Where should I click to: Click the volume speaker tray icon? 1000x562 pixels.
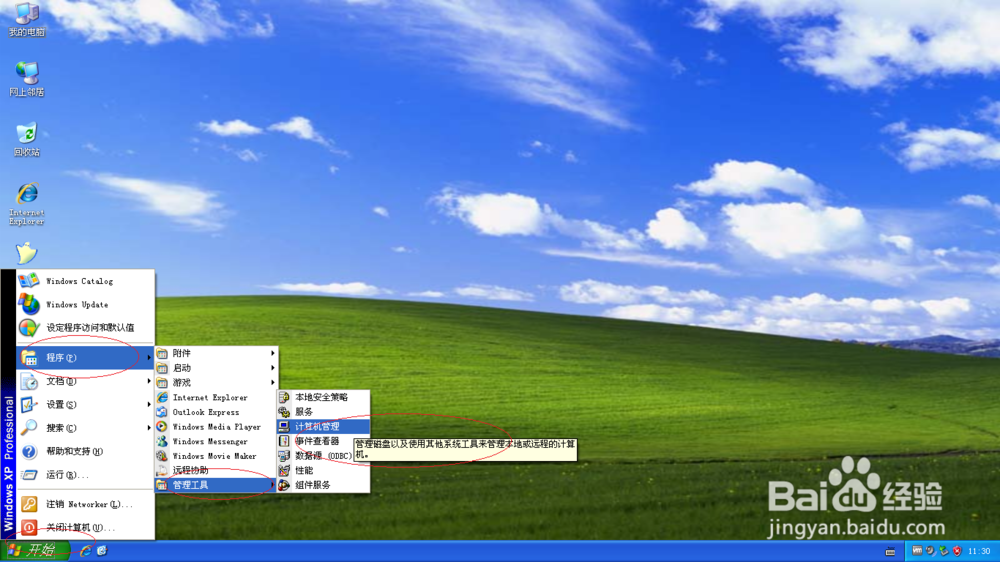930,551
